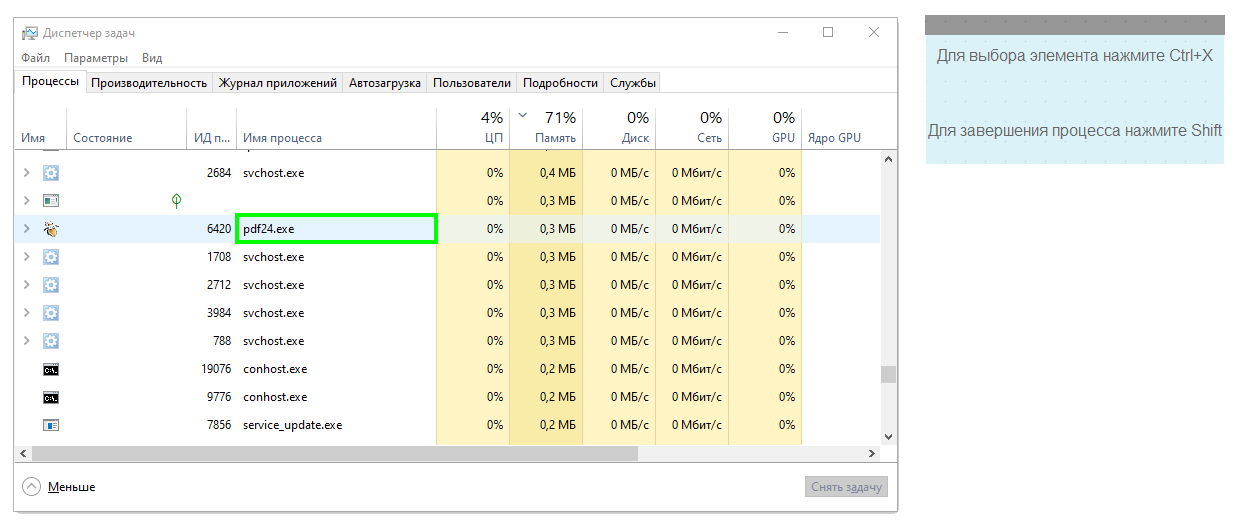Click the gear icon next to svchost.exe 2684
Image resolution: width=1237 pixels, height=527 pixels.
point(51,173)
